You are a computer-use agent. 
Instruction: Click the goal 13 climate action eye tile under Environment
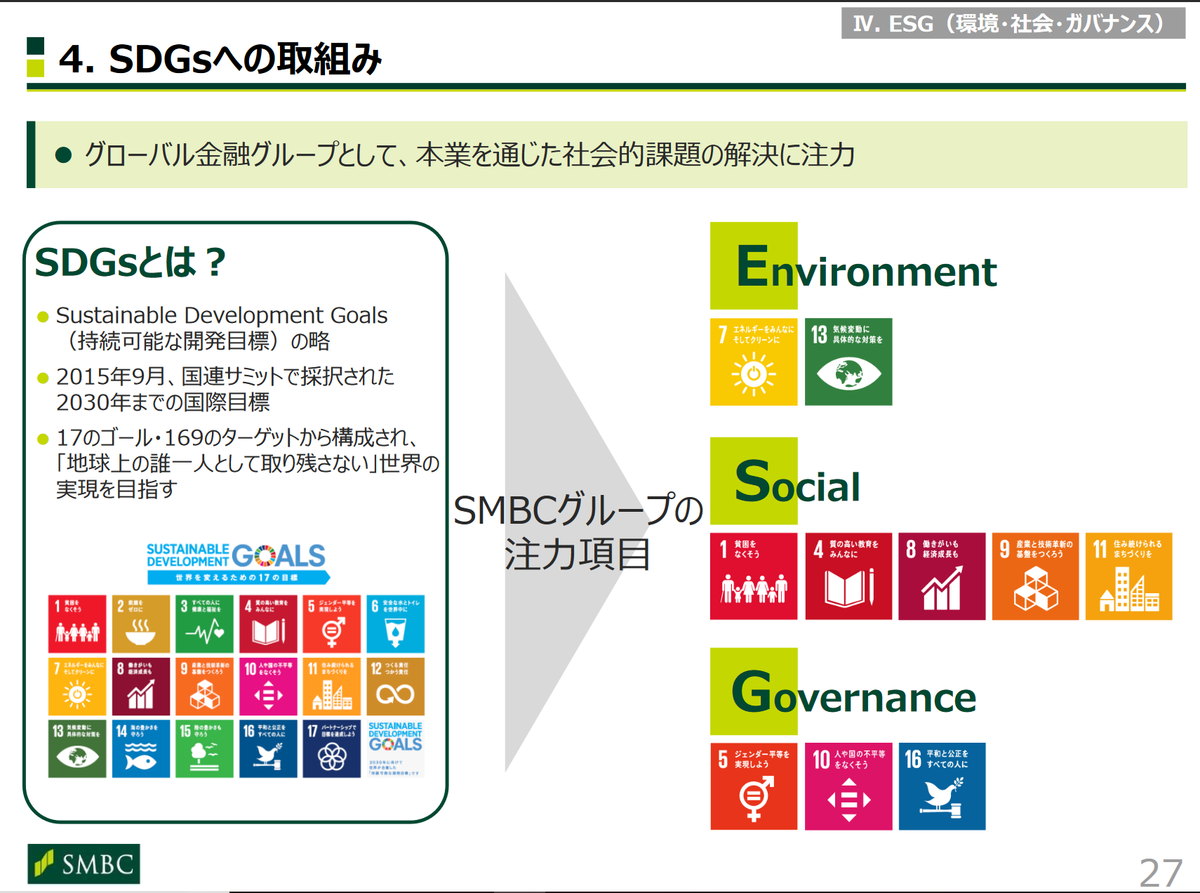point(847,362)
